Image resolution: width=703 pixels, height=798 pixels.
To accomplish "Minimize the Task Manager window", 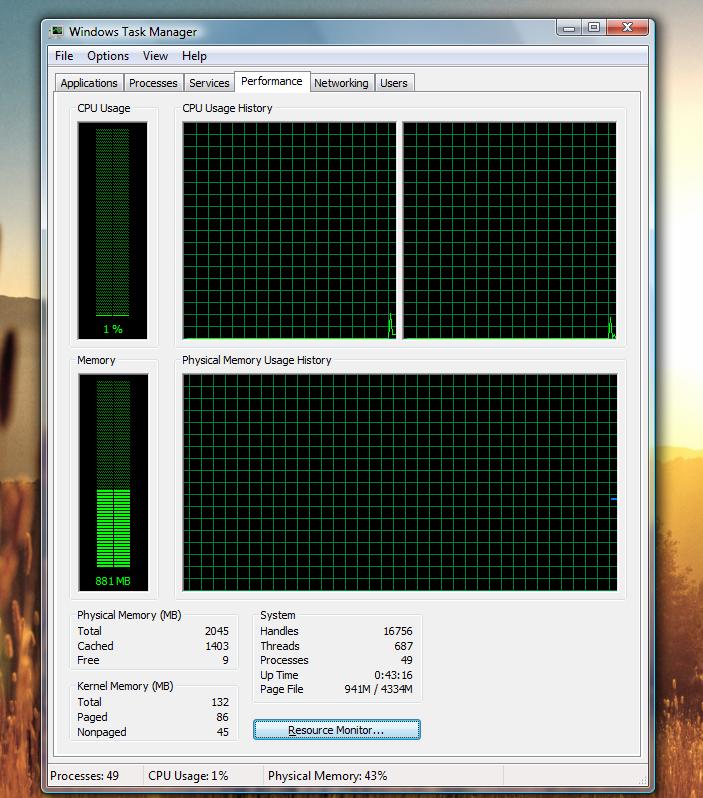I will pos(569,28).
